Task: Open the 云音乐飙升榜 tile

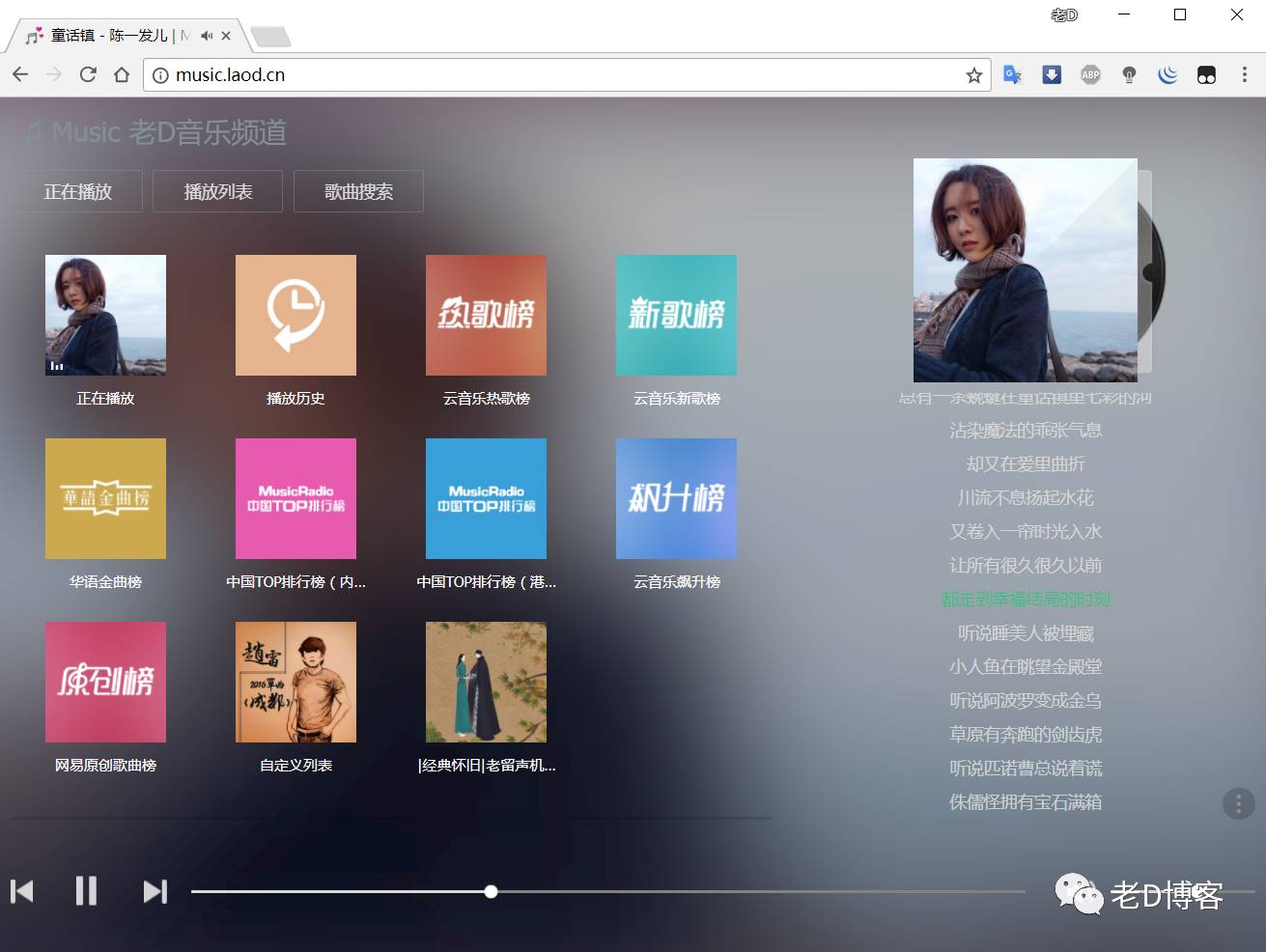Action: click(x=676, y=498)
